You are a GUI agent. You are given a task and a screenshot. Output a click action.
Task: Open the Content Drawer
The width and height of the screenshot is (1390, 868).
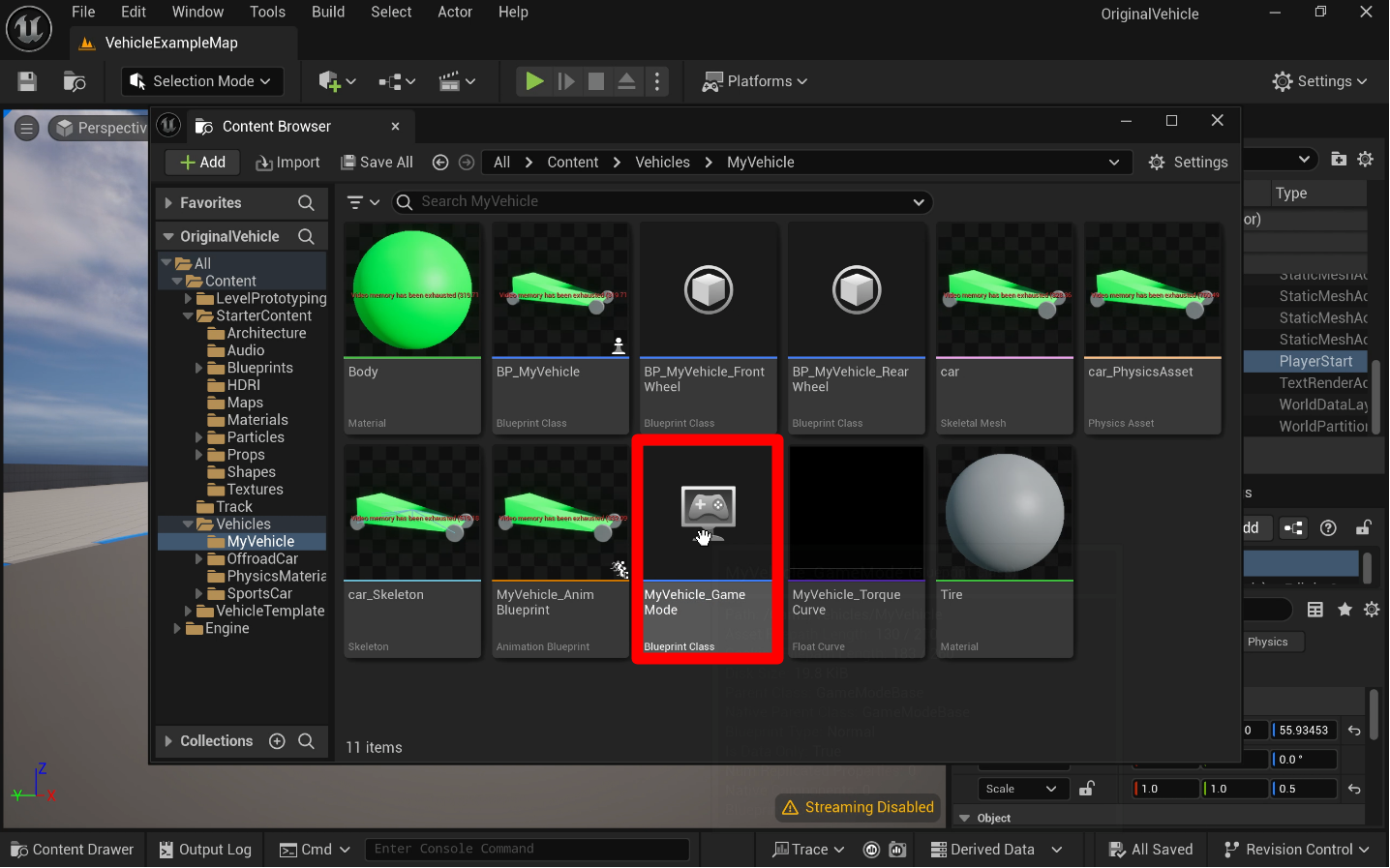click(73, 850)
